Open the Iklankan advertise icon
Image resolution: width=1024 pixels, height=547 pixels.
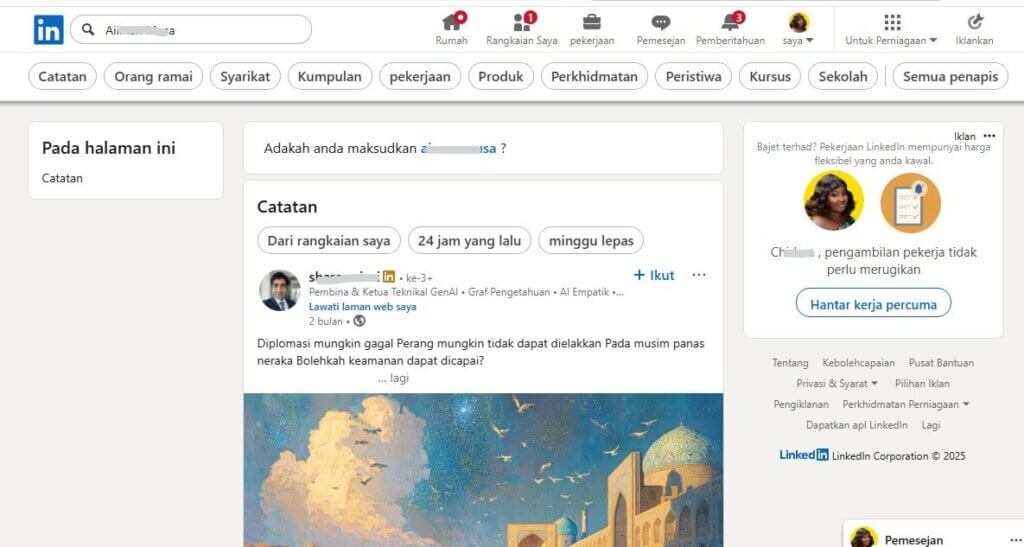coord(974,22)
